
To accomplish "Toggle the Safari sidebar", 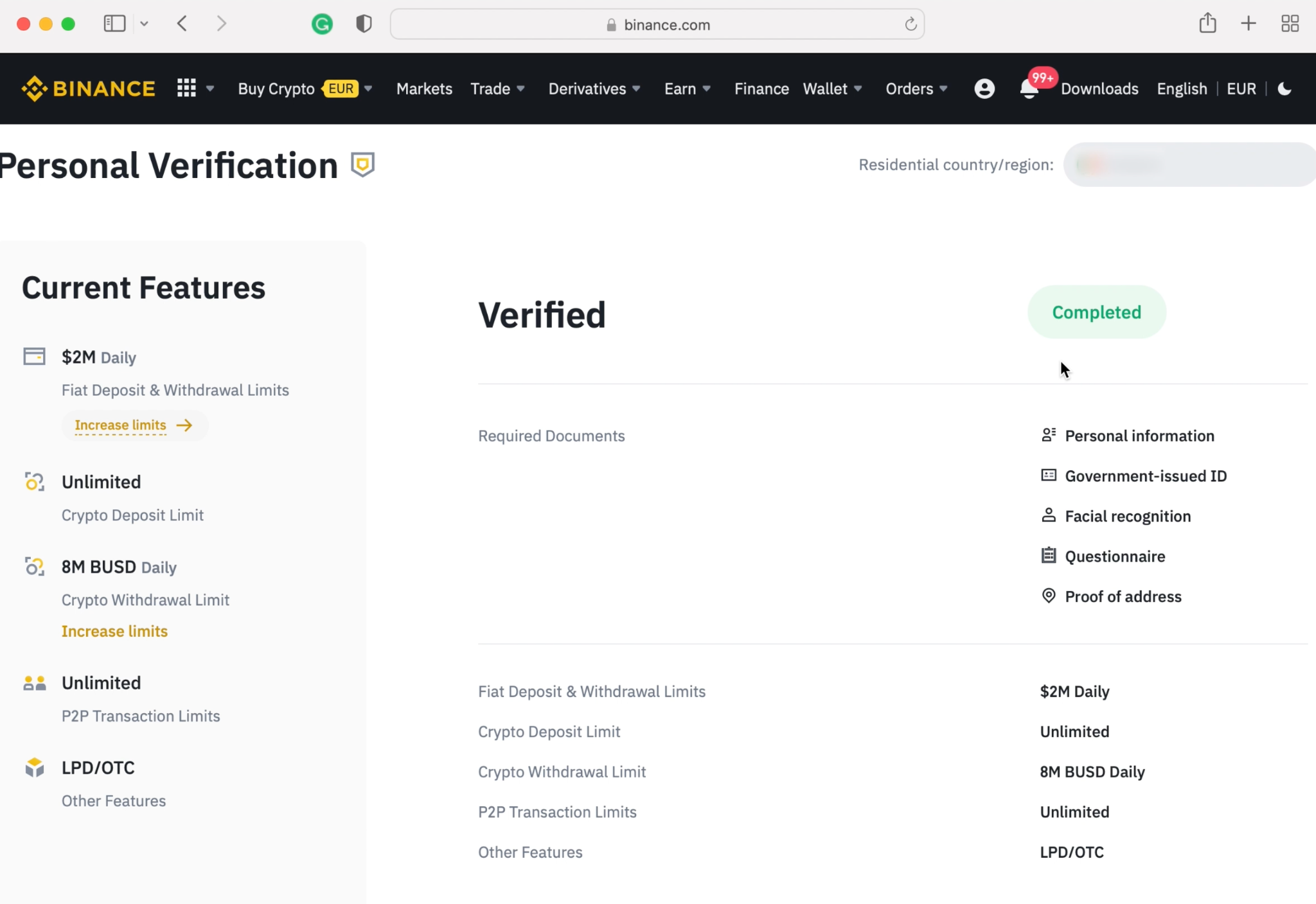I will (114, 24).
